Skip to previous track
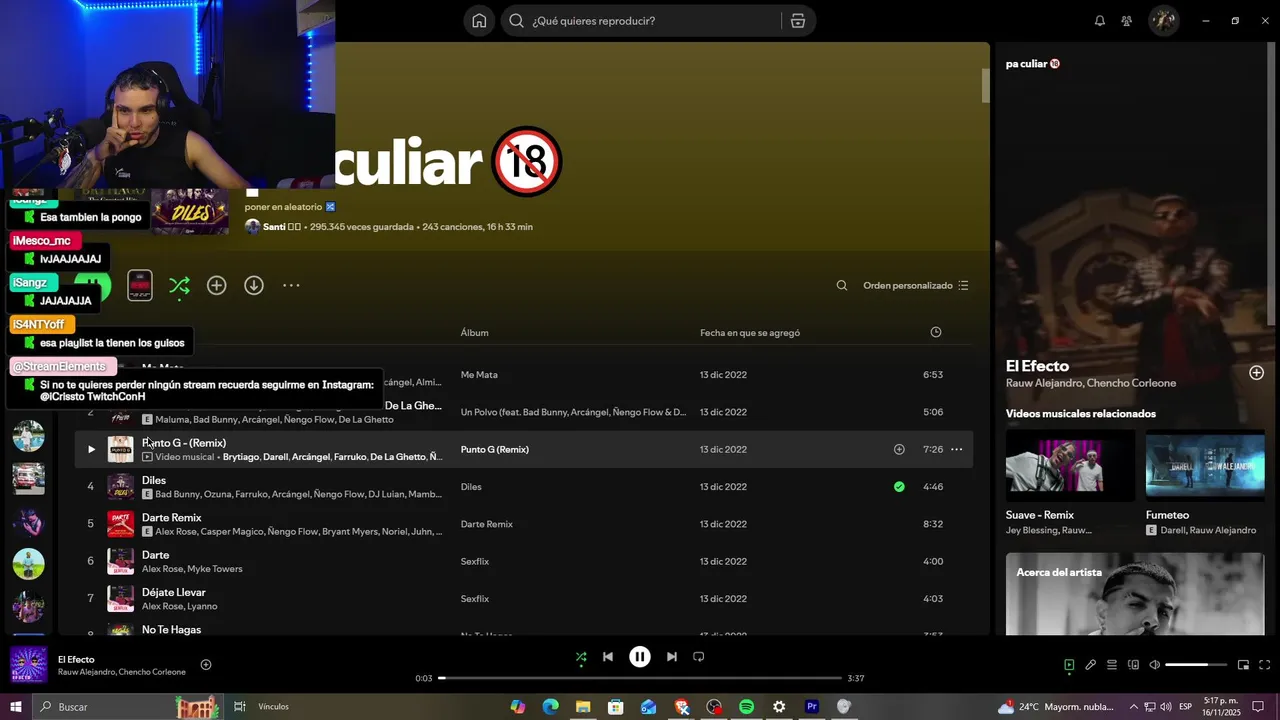1280x720 pixels. click(608, 657)
